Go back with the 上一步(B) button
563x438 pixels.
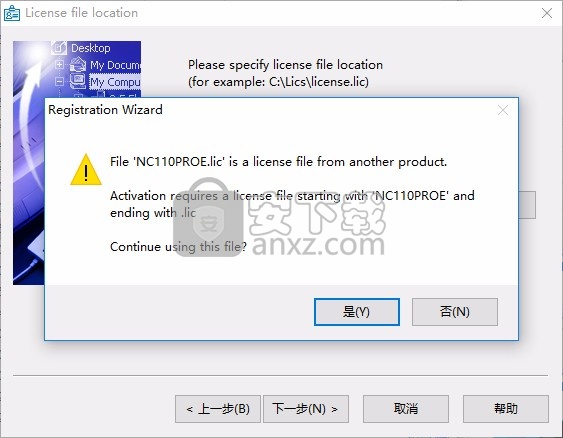point(218,409)
